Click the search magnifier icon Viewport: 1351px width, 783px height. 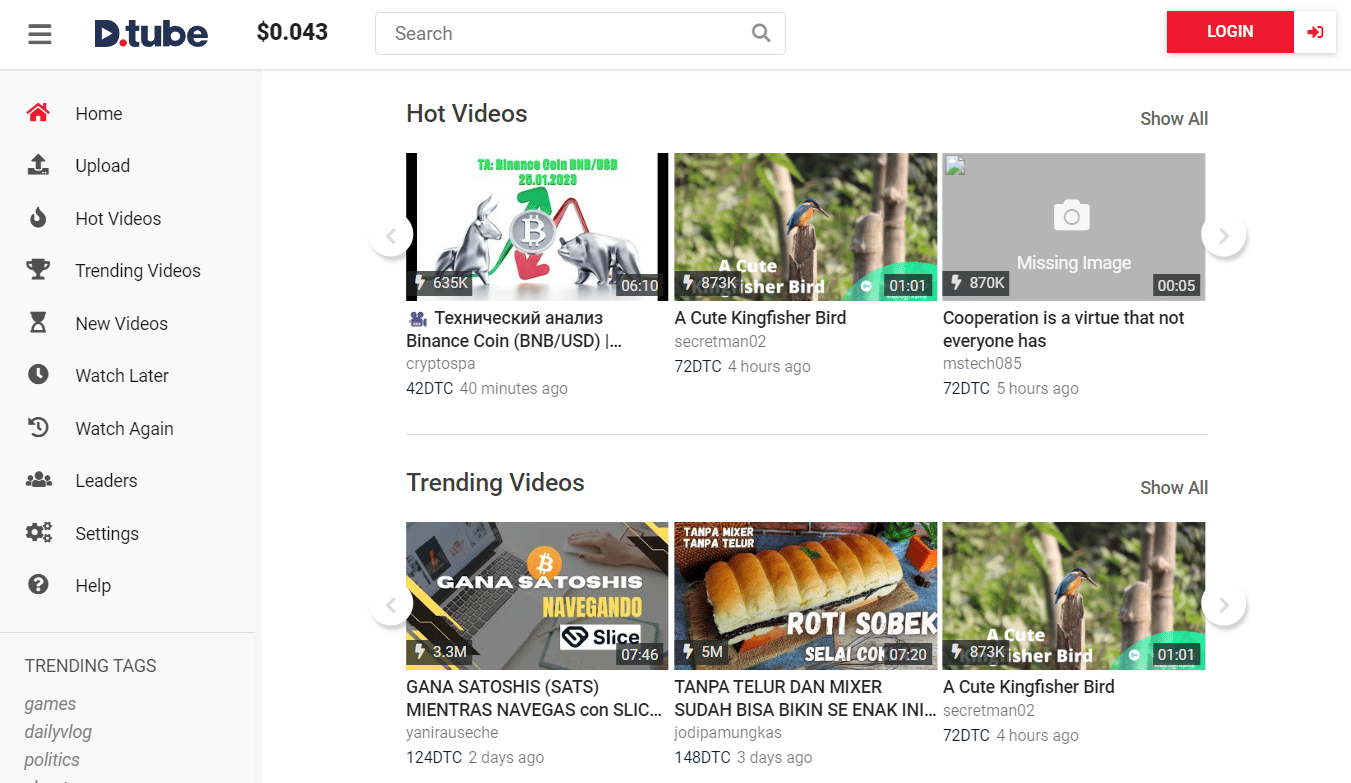(x=761, y=33)
